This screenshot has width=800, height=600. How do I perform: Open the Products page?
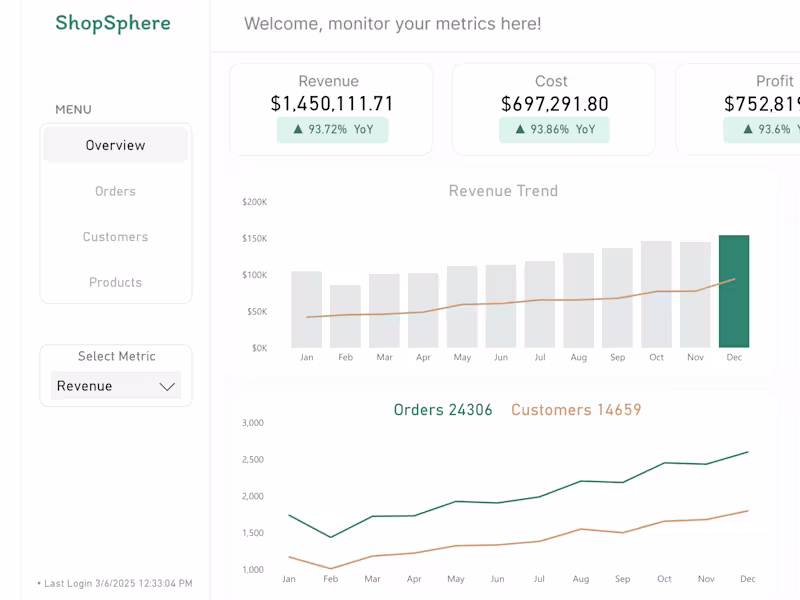114,283
